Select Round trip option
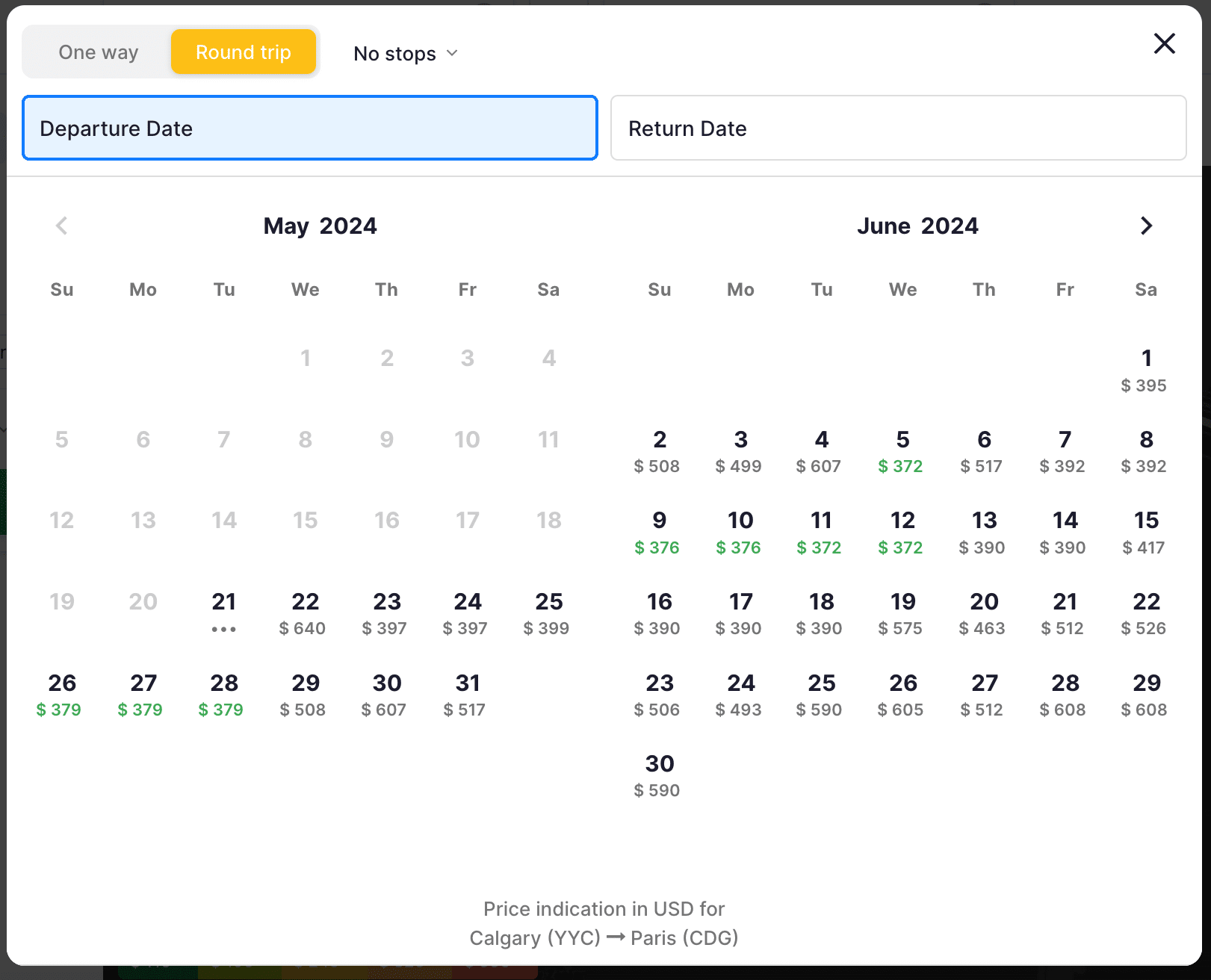 click(x=243, y=52)
